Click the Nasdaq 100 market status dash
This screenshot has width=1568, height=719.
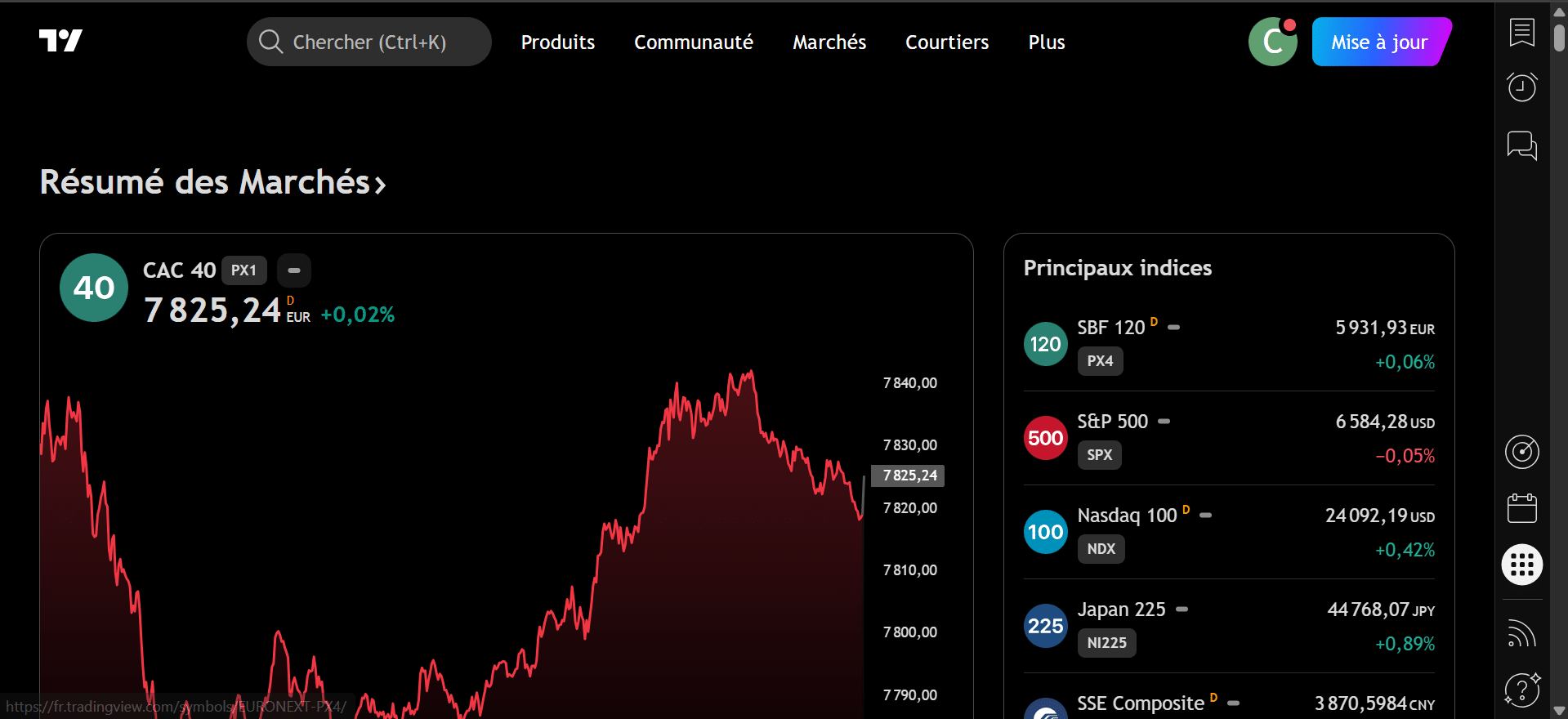pos(1205,516)
